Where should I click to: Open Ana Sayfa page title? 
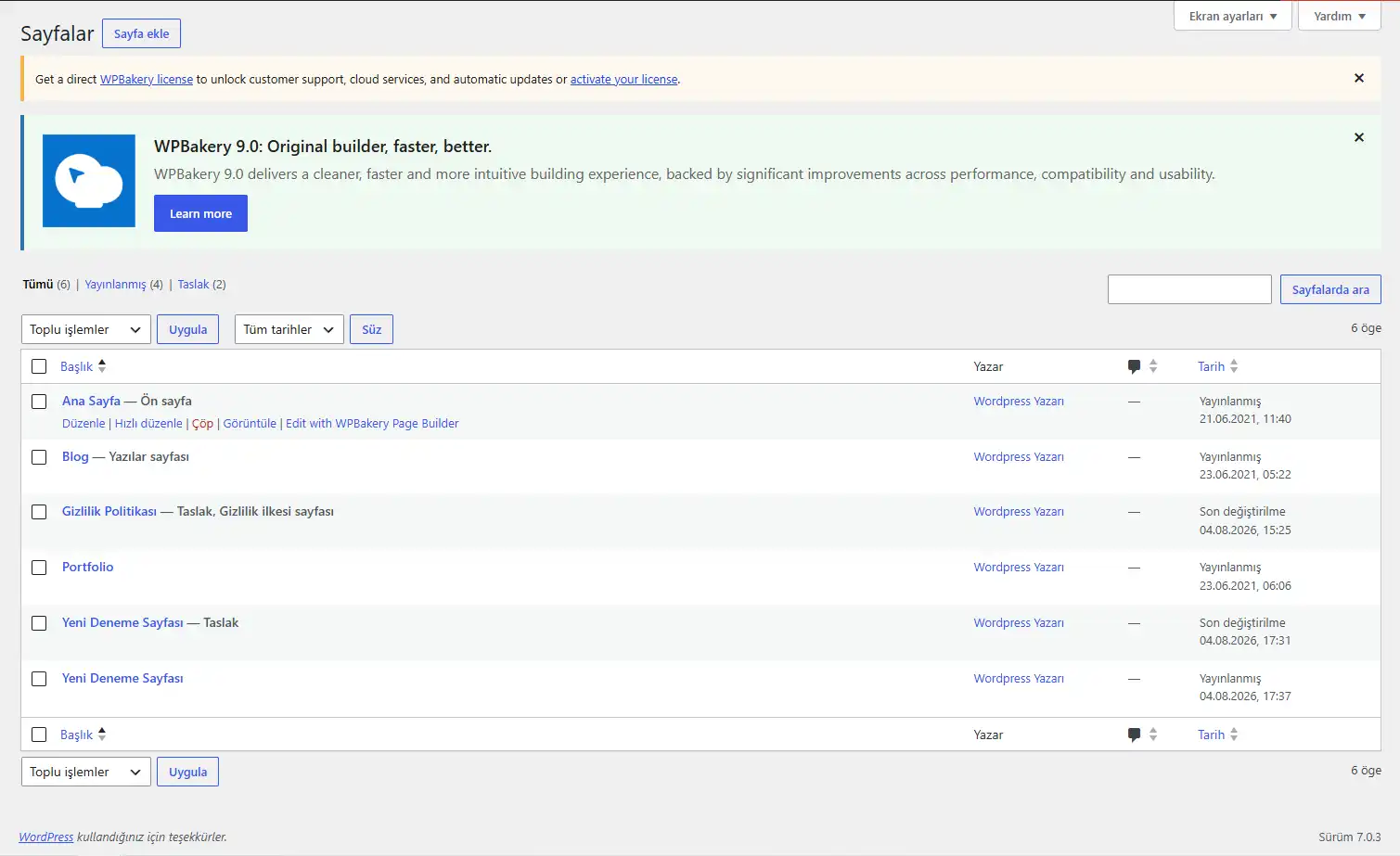(x=91, y=402)
